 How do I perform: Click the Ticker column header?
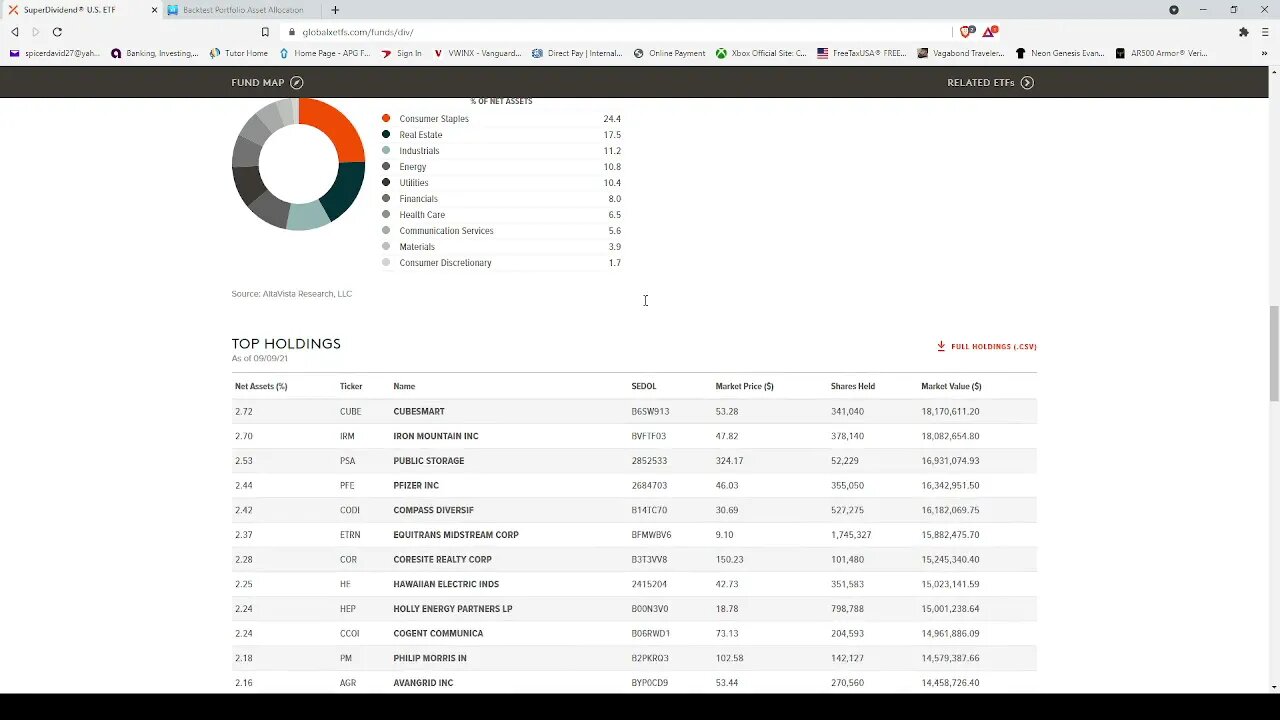[x=351, y=386]
